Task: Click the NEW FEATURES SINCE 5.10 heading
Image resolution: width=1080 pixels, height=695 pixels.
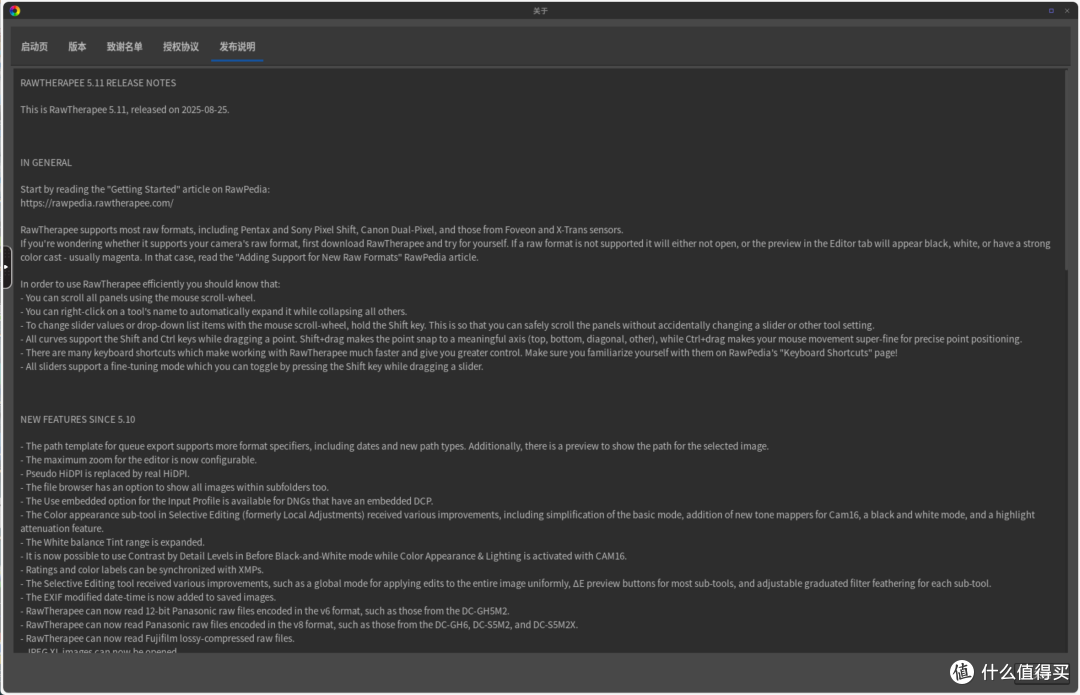Action: pyautogui.click(x=77, y=419)
